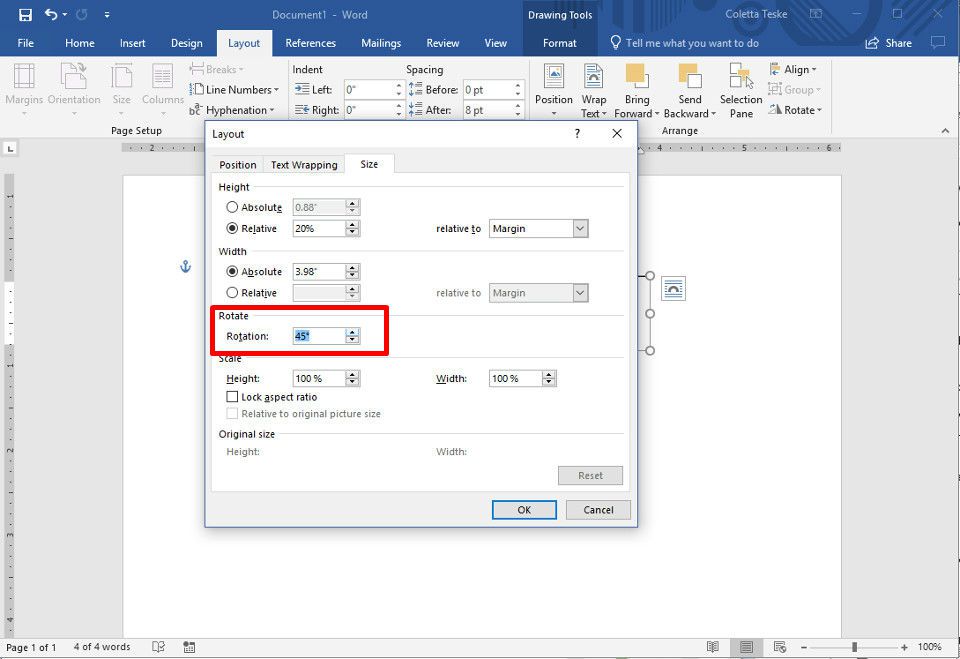Click the macro recording icon in status bar
This screenshot has width=960, height=659.
[x=189, y=647]
